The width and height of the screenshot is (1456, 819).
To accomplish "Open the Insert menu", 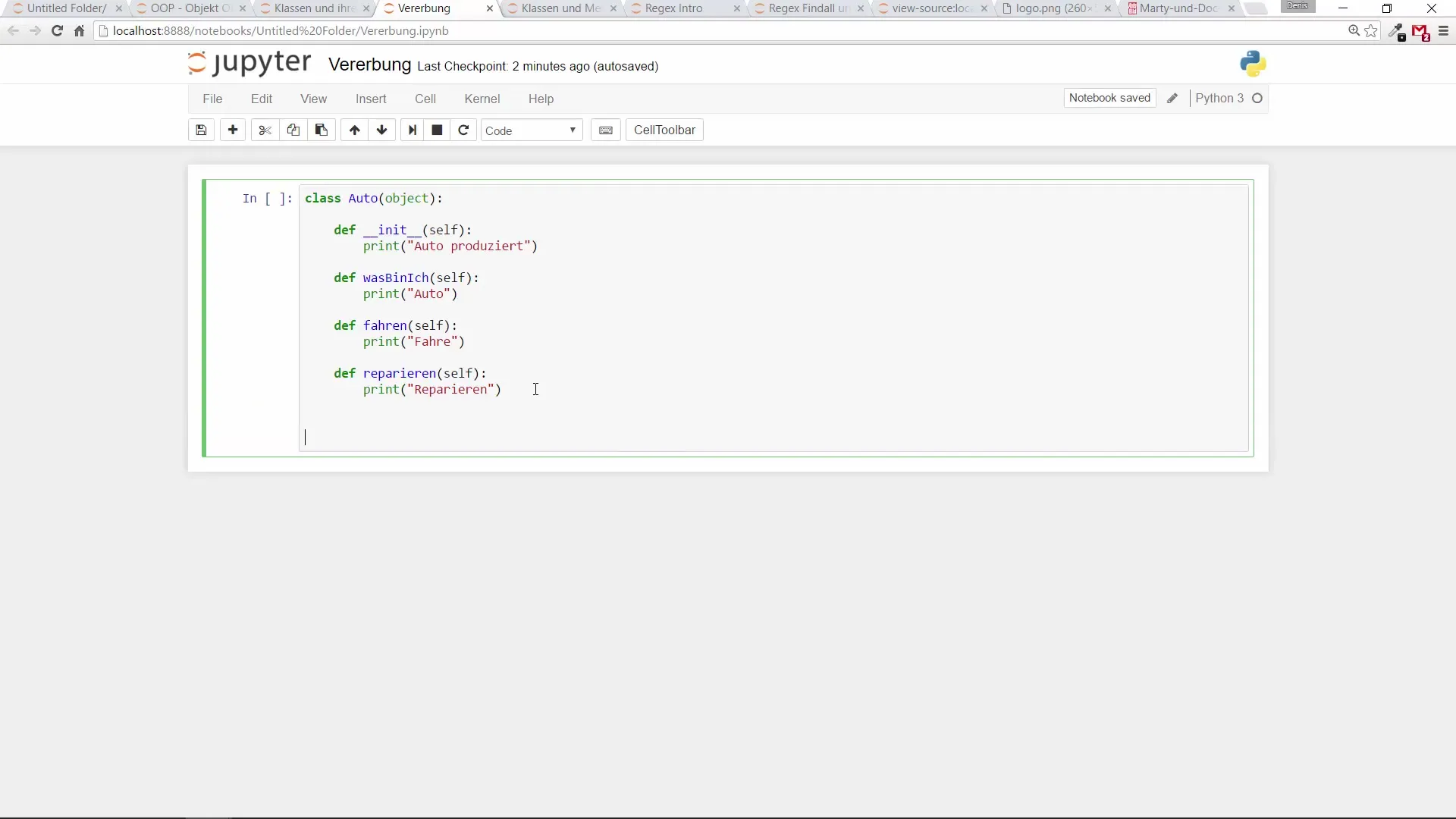I will [371, 99].
